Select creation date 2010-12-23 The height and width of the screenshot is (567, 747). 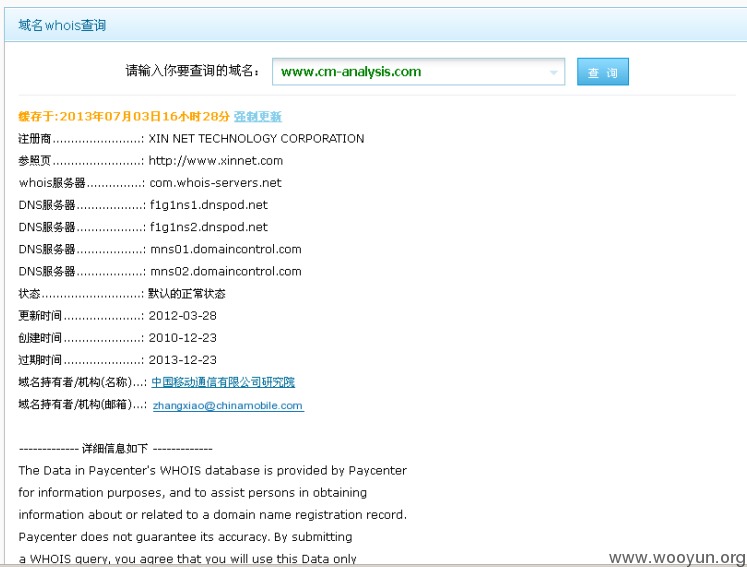182,338
